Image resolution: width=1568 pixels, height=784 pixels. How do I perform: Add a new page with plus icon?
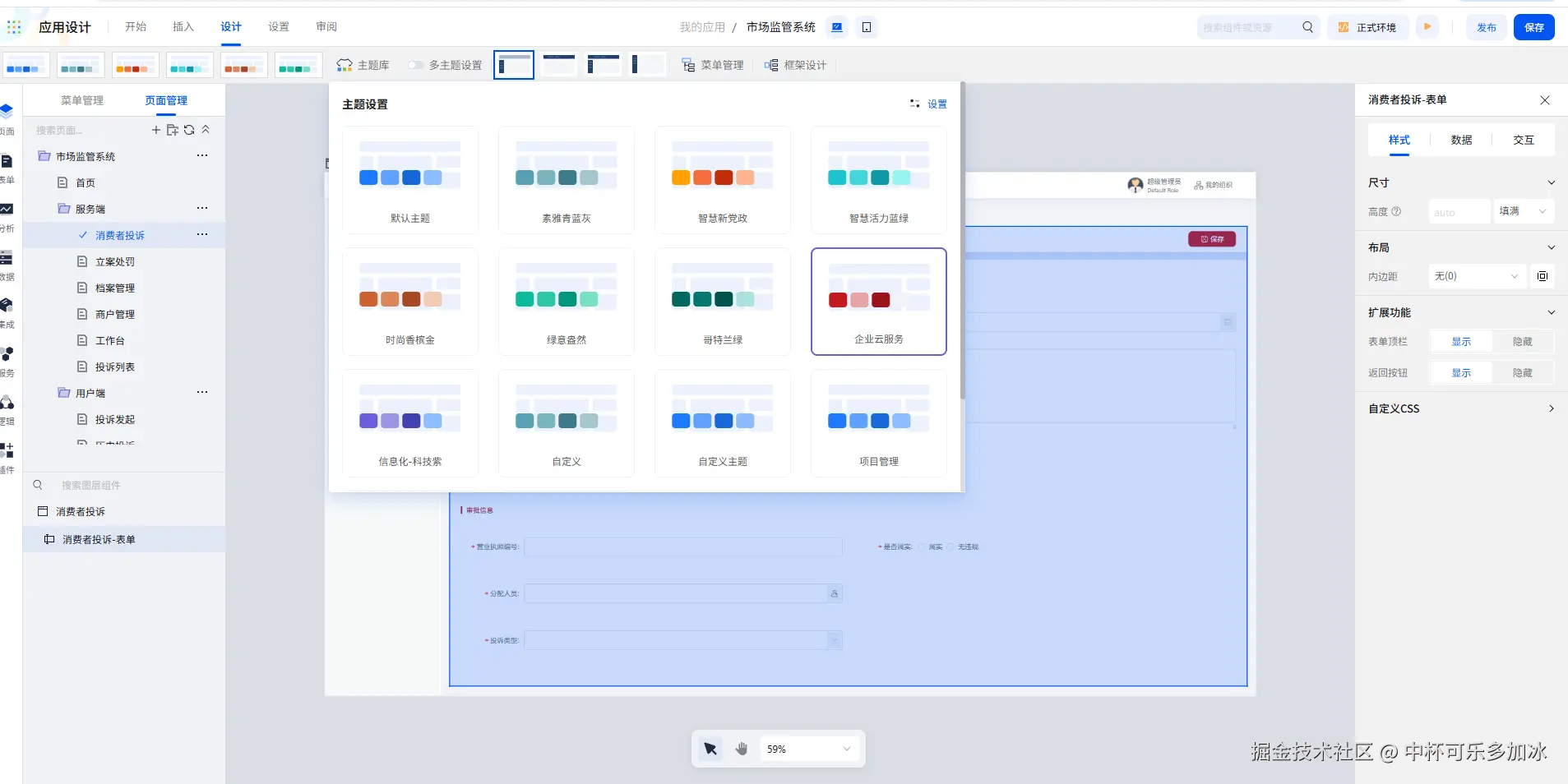156,130
